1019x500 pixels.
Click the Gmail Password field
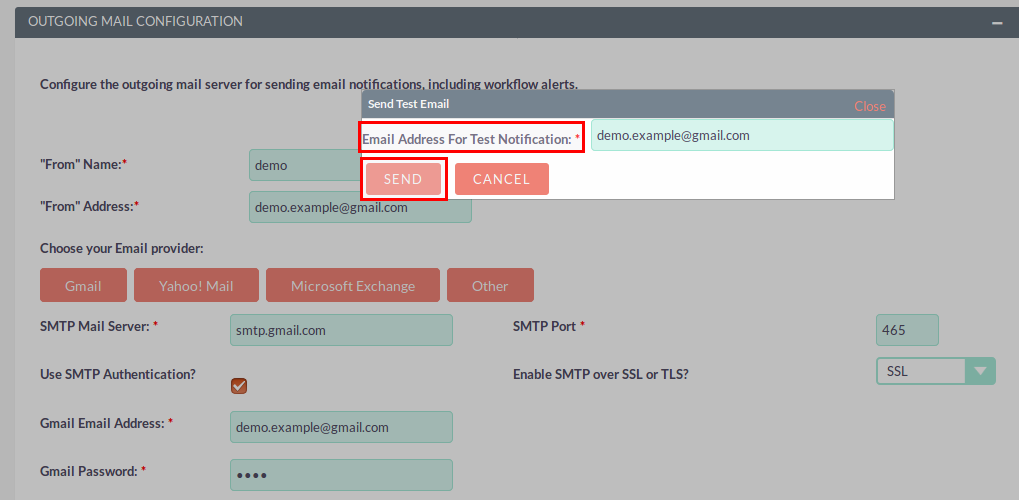click(341, 475)
